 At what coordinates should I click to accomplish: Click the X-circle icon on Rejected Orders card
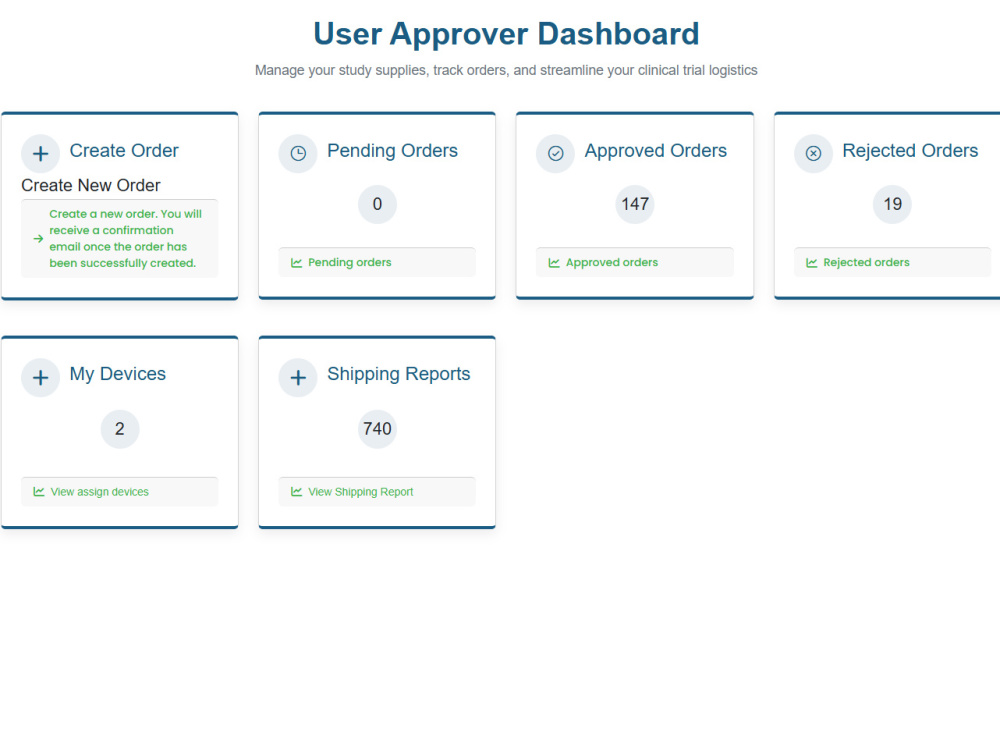pyautogui.click(x=813, y=154)
